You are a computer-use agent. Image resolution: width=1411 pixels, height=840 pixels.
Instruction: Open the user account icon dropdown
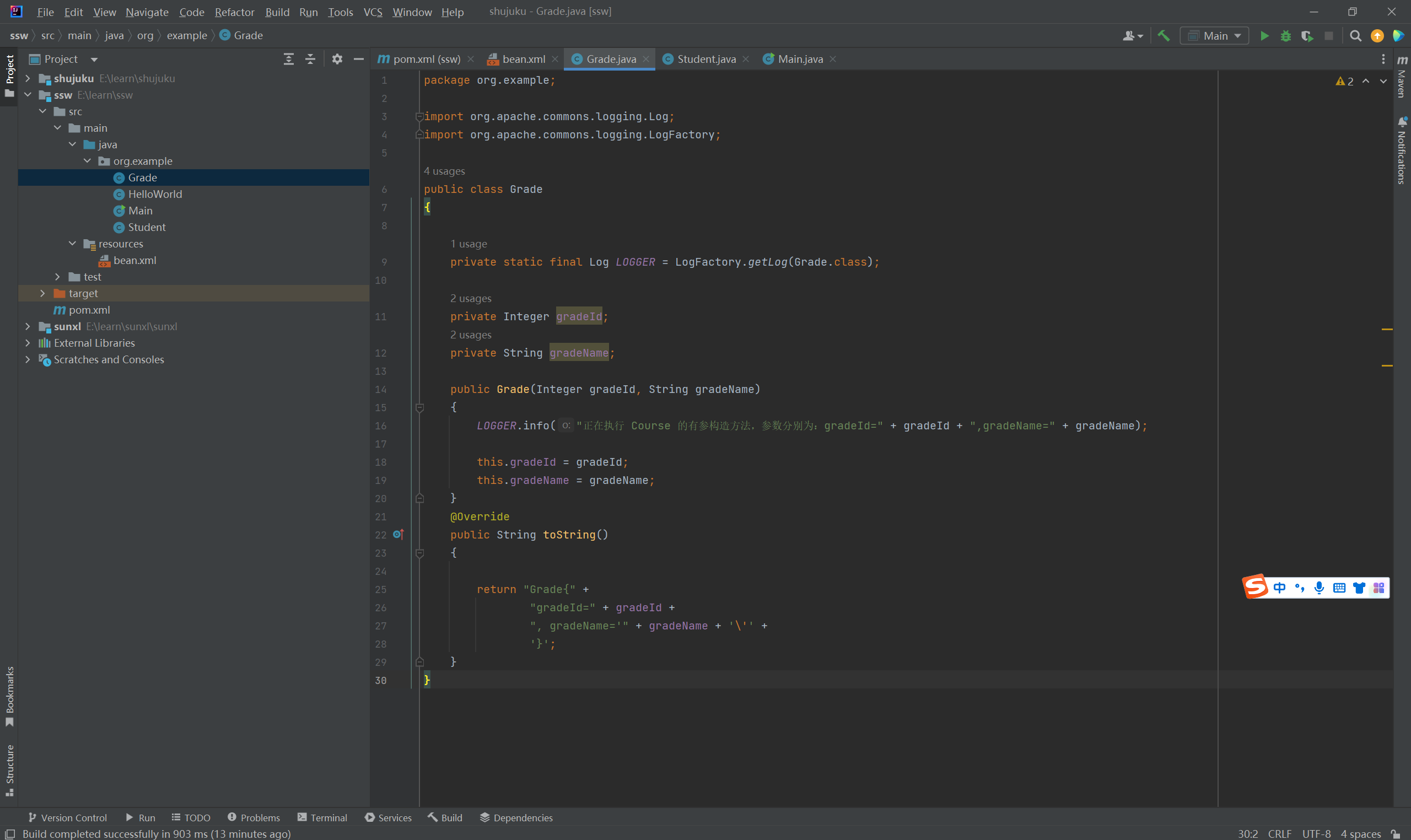pyautogui.click(x=1133, y=36)
